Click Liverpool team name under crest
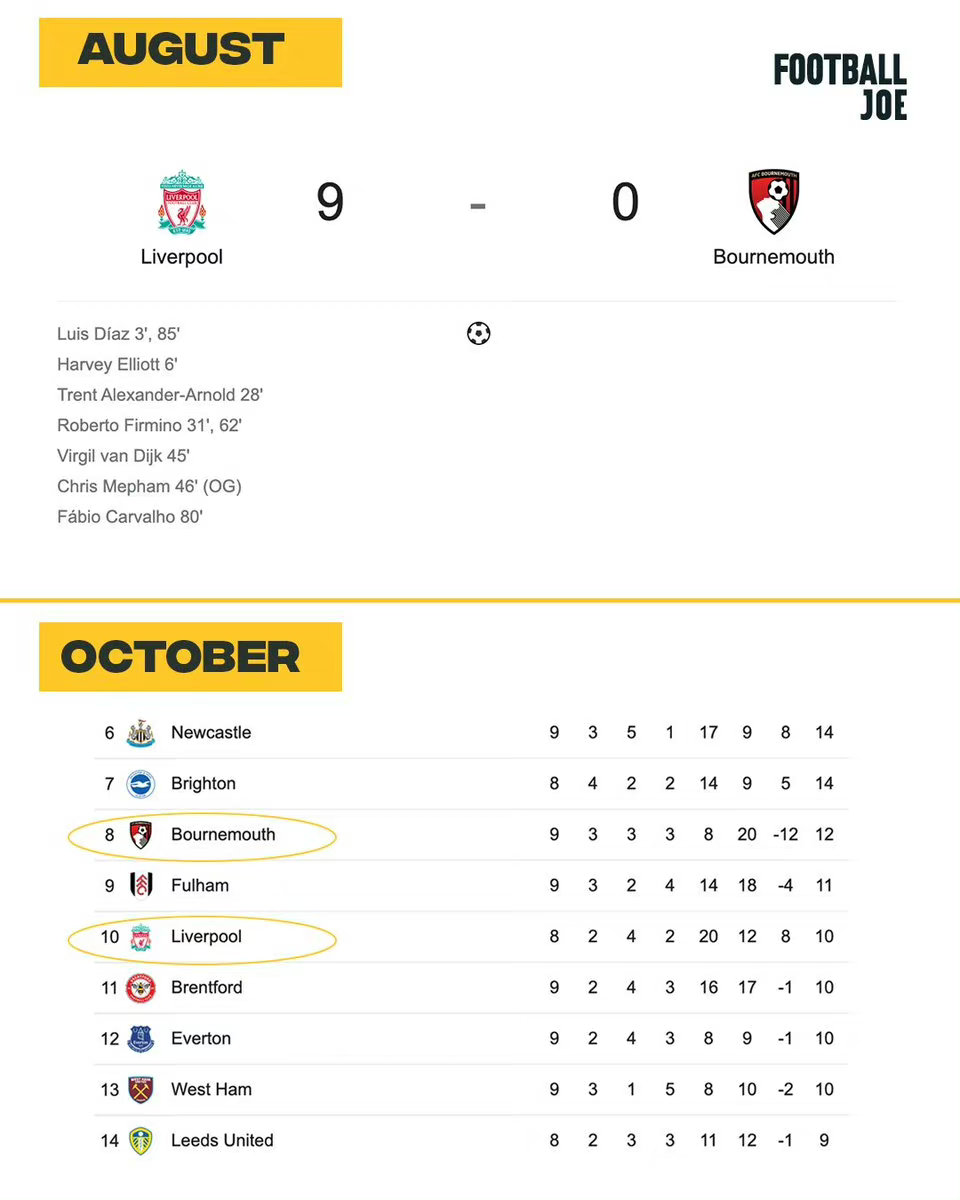 point(181,257)
